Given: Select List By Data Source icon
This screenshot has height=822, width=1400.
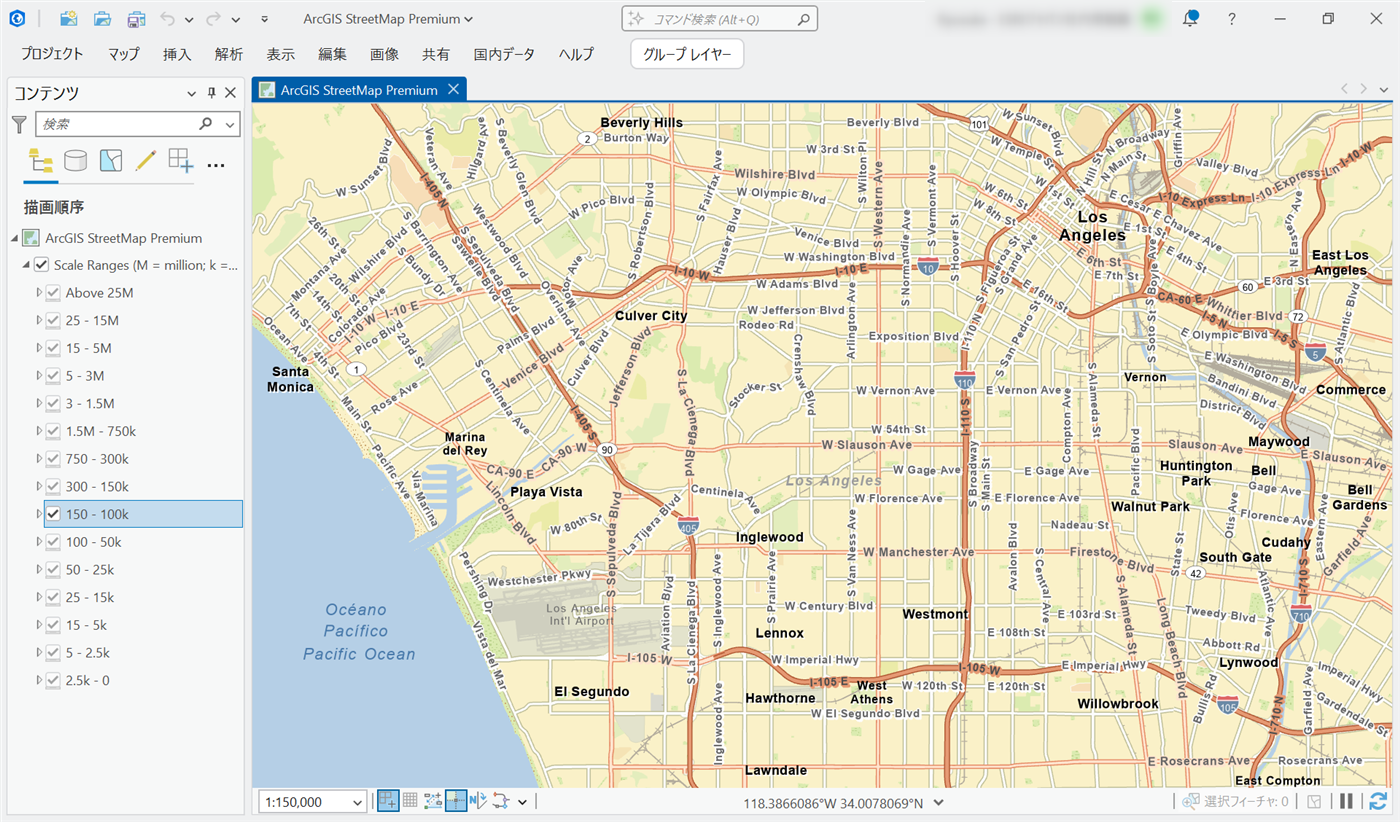Looking at the screenshot, I should (x=75, y=161).
